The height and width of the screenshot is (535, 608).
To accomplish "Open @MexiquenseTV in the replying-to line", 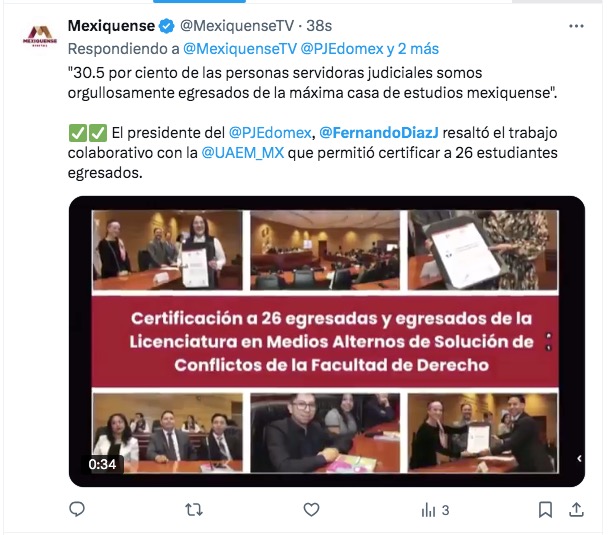I will coord(240,49).
